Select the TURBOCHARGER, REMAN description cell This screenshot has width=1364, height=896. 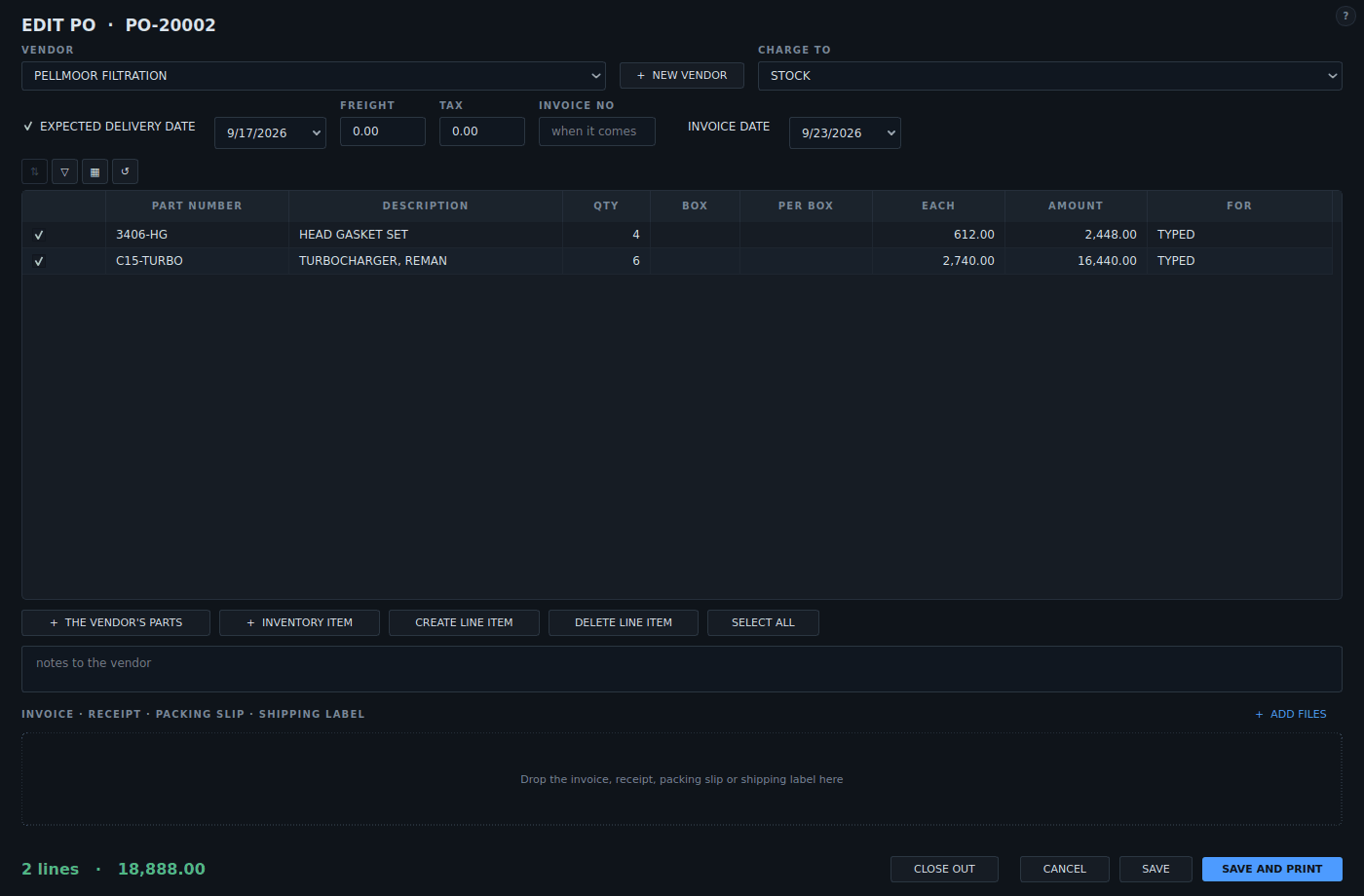click(426, 261)
